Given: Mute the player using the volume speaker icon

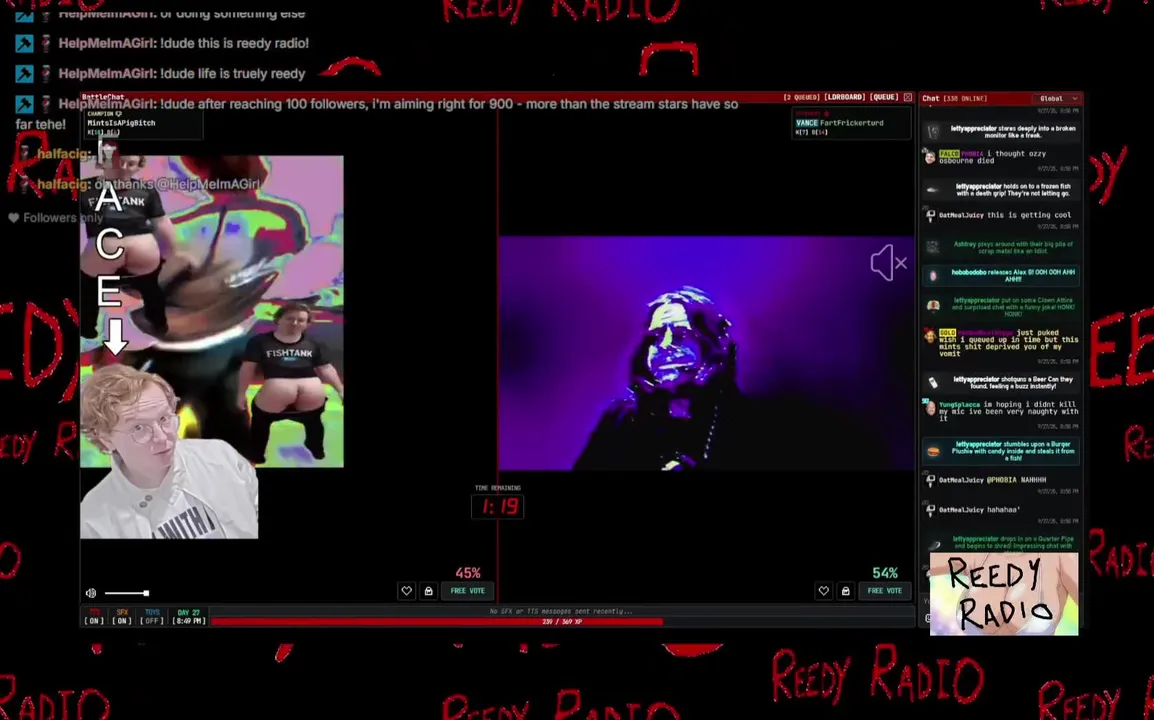Looking at the screenshot, I should coord(91,593).
